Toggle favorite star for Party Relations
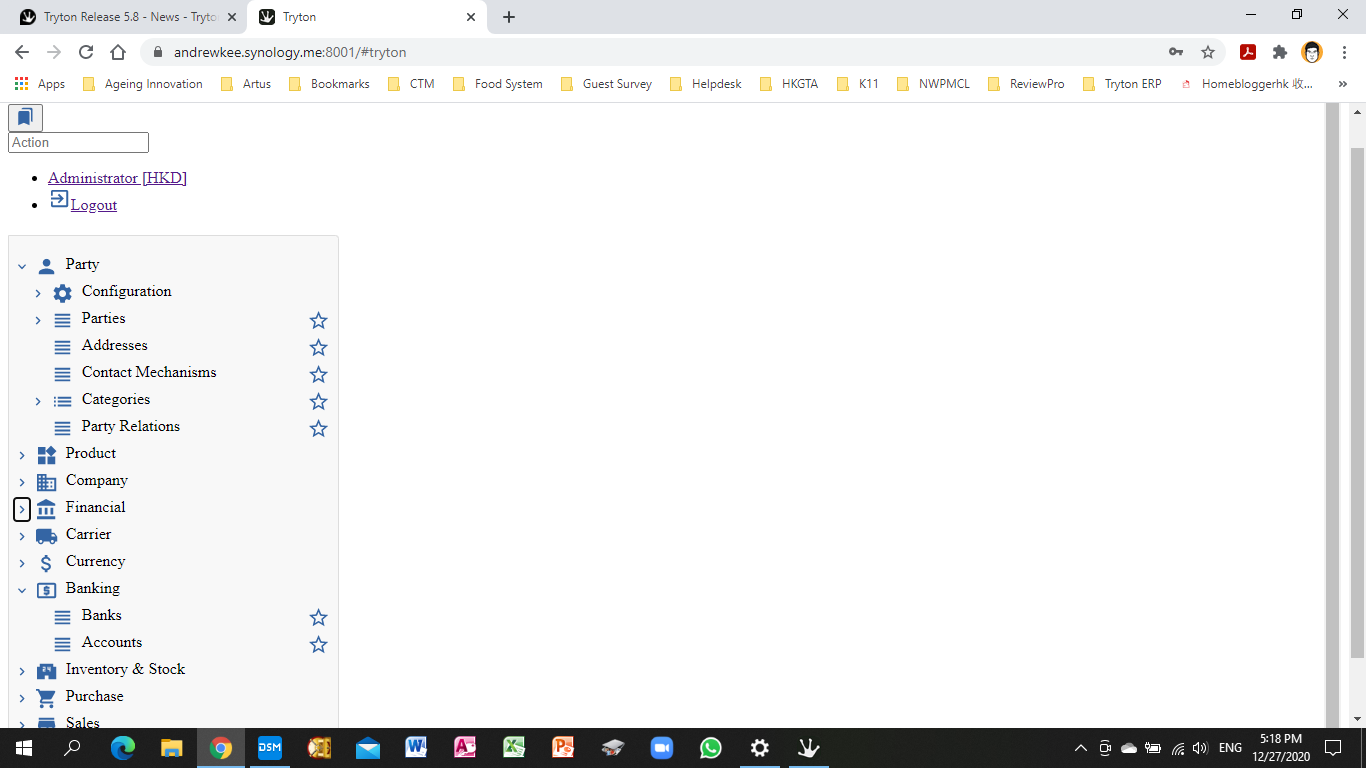The height and width of the screenshot is (768, 1366). click(x=318, y=428)
